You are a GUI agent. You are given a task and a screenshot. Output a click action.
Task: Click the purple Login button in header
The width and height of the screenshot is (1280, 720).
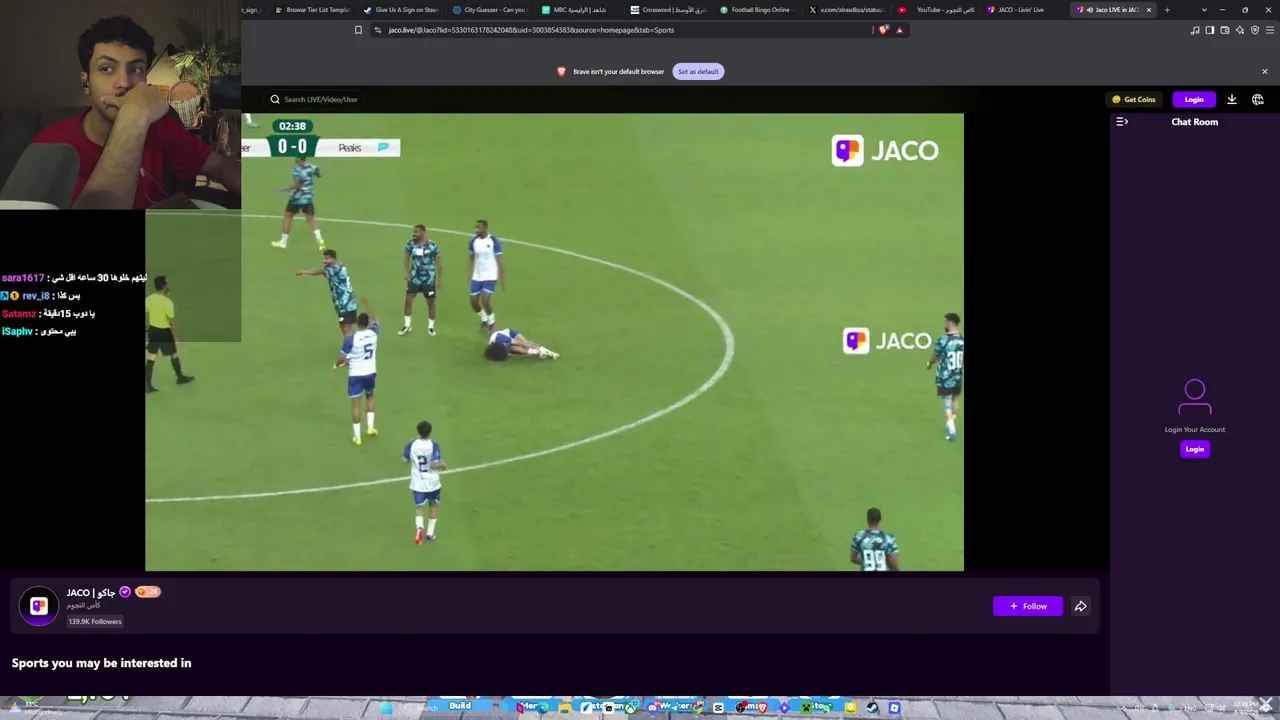coord(1194,99)
